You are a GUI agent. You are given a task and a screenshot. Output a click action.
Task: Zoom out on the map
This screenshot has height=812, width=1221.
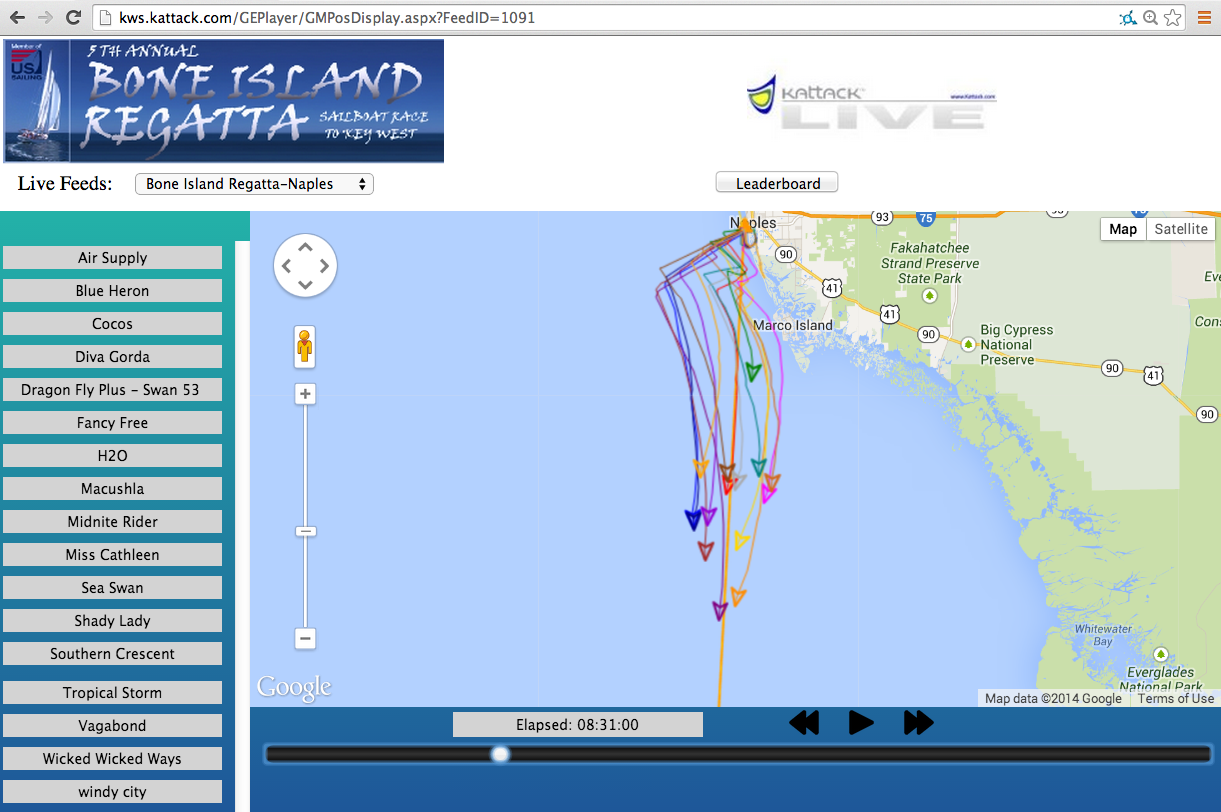[305, 638]
